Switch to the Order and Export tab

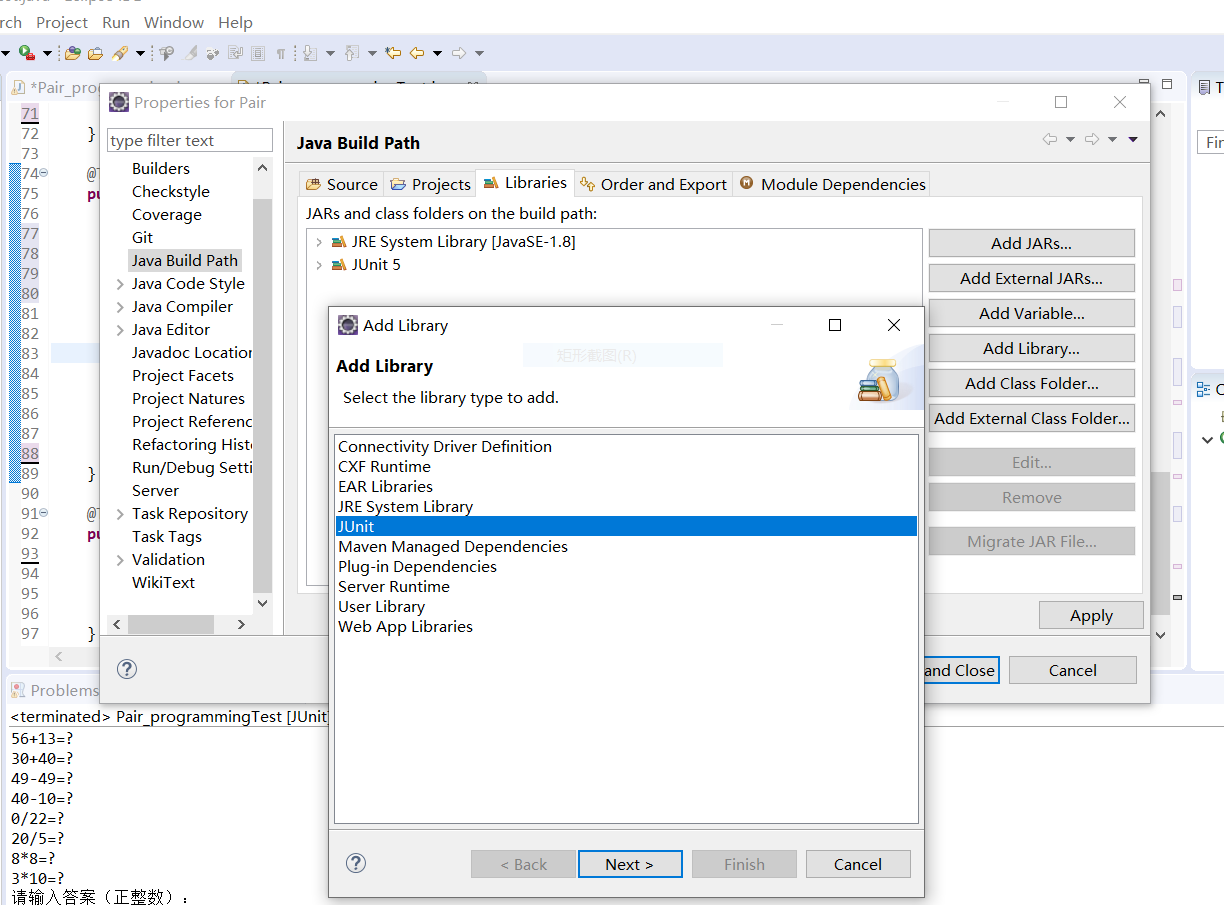[654, 184]
